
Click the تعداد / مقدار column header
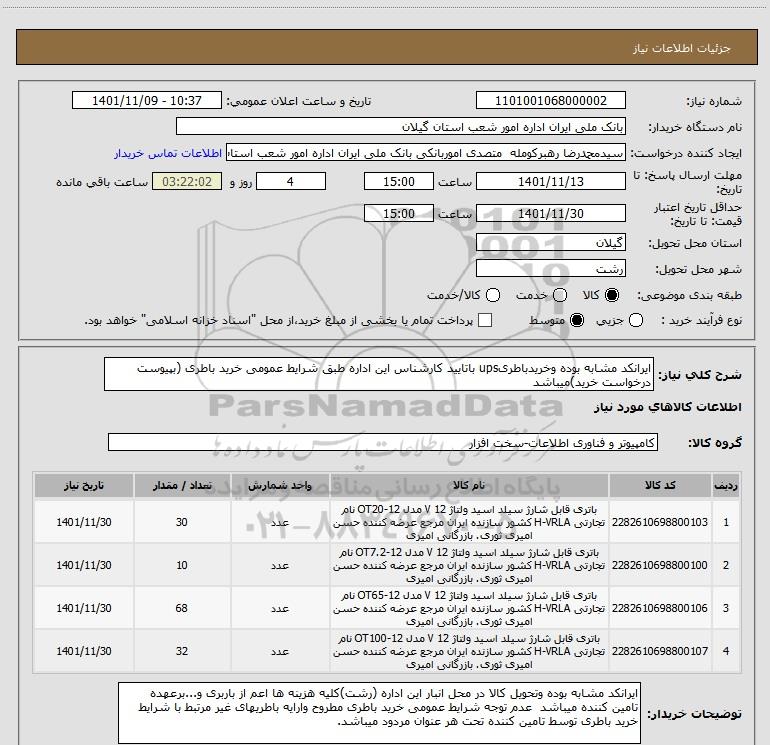pyautogui.click(x=182, y=486)
